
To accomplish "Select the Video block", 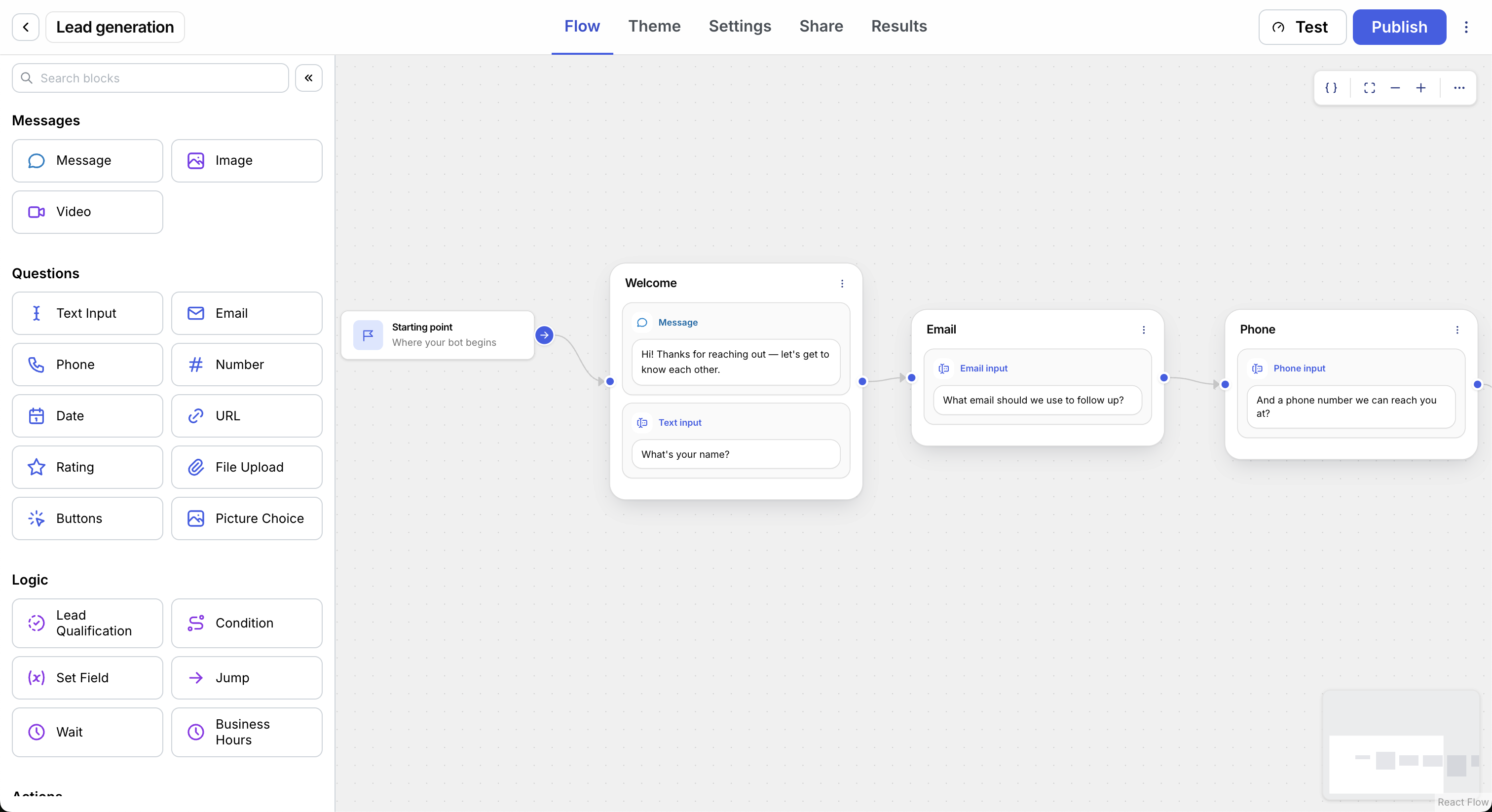I will pos(87,212).
